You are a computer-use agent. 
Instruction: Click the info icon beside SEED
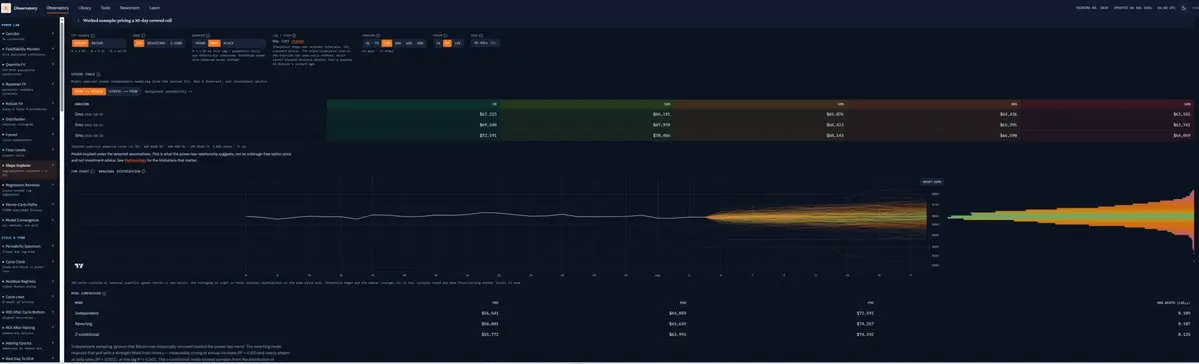[481, 35]
